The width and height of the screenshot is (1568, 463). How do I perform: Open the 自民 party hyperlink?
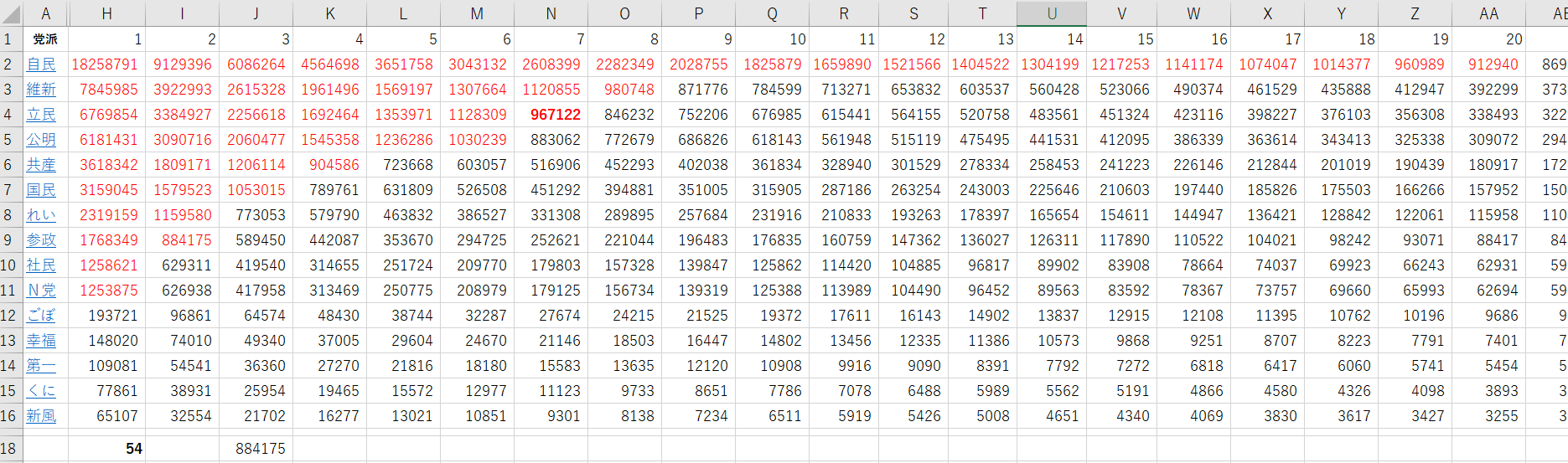click(x=41, y=64)
